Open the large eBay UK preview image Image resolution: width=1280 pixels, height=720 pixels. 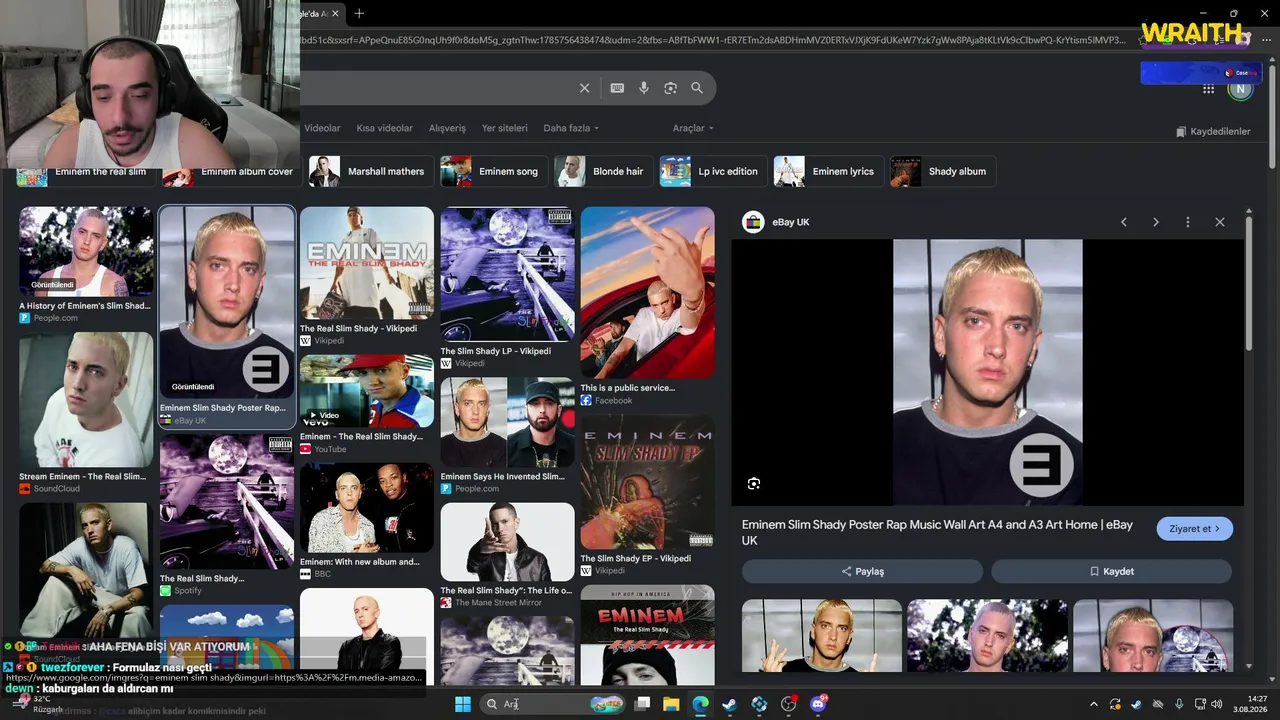(987, 372)
